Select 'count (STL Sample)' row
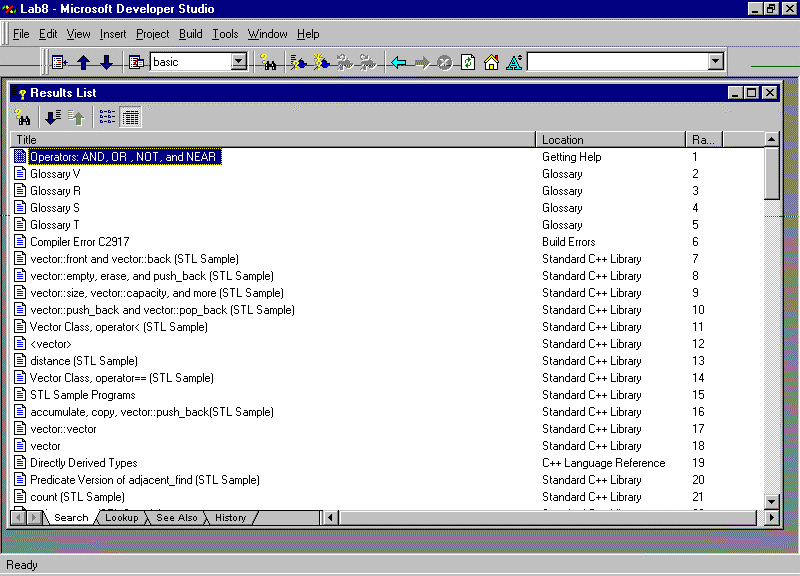 [77, 496]
